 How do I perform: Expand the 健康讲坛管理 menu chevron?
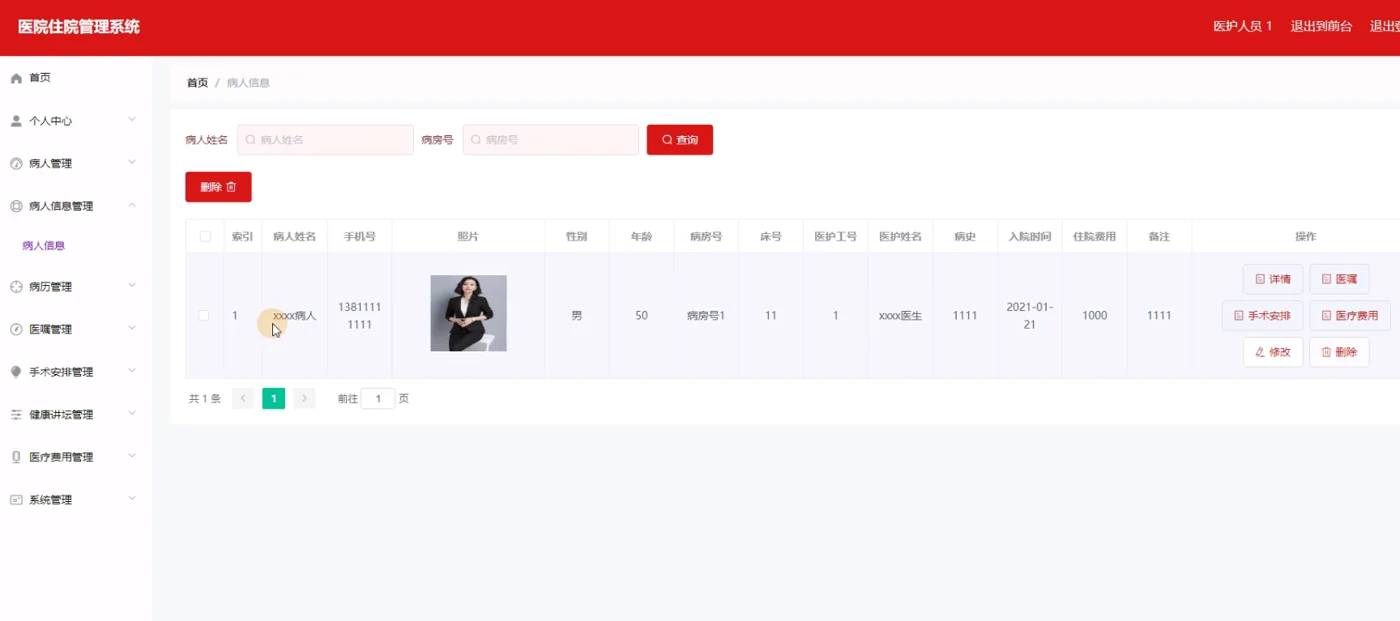click(x=132, y=414)
